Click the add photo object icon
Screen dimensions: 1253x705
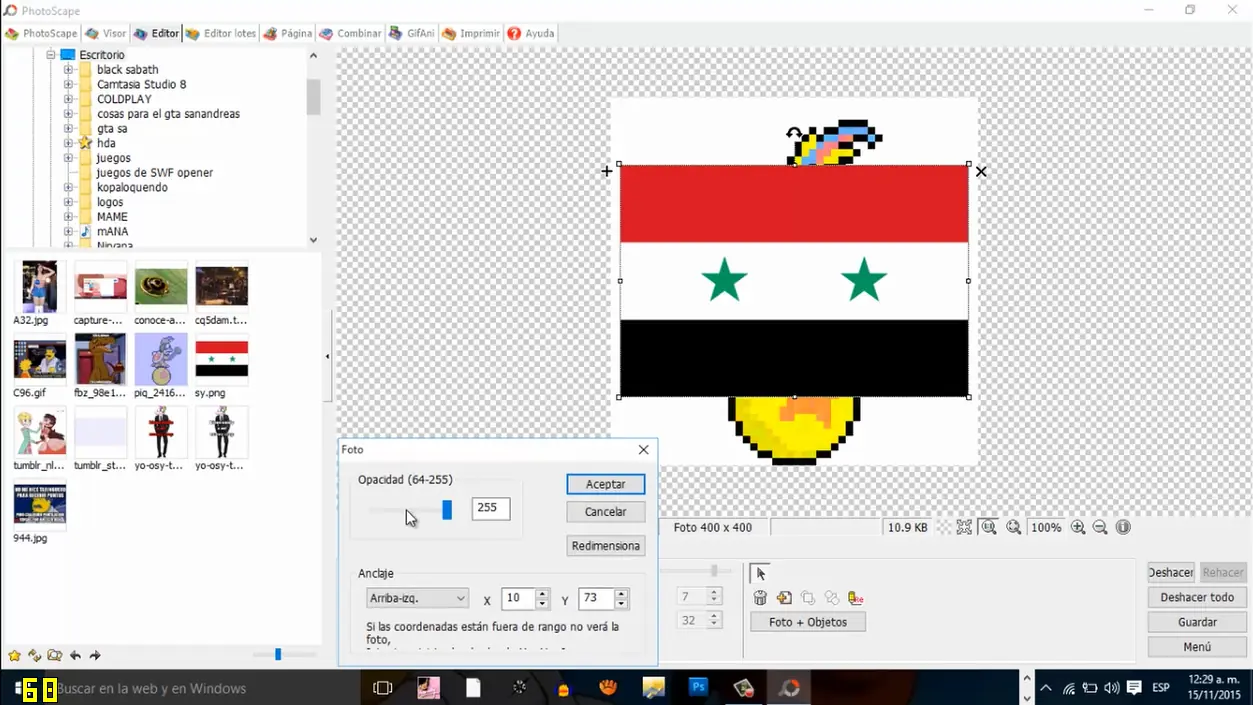[x=784, y=598]
